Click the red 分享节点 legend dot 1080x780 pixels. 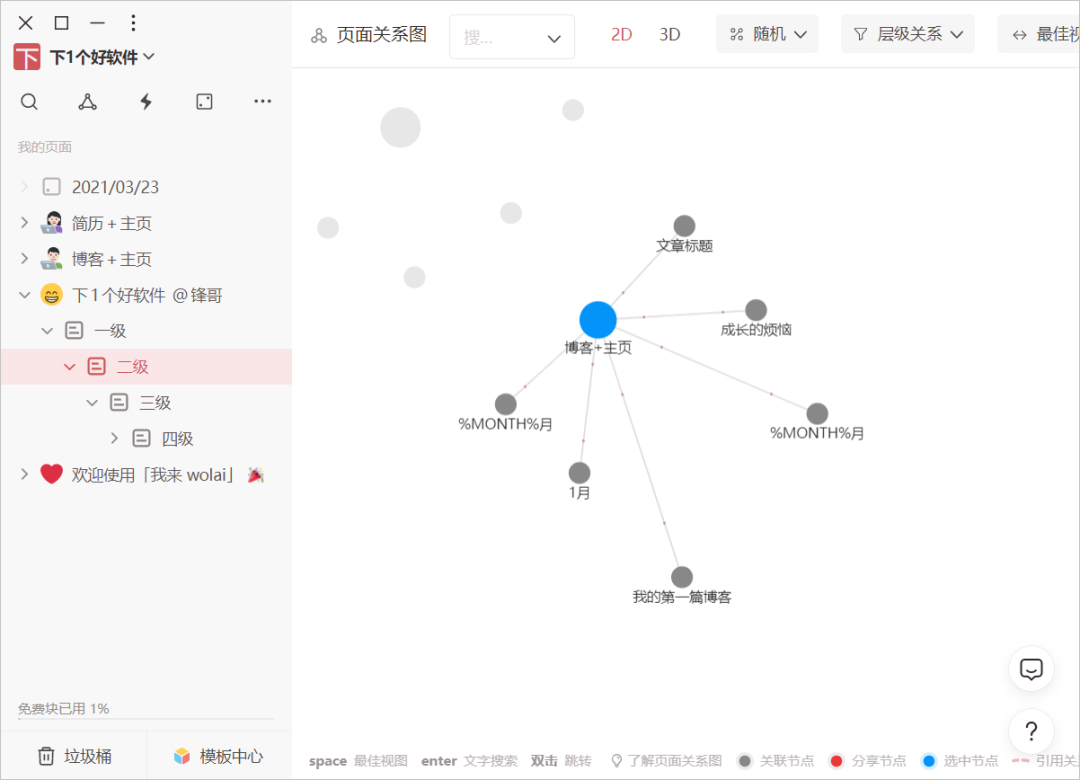pyautogui.click(x=836, y=761)
